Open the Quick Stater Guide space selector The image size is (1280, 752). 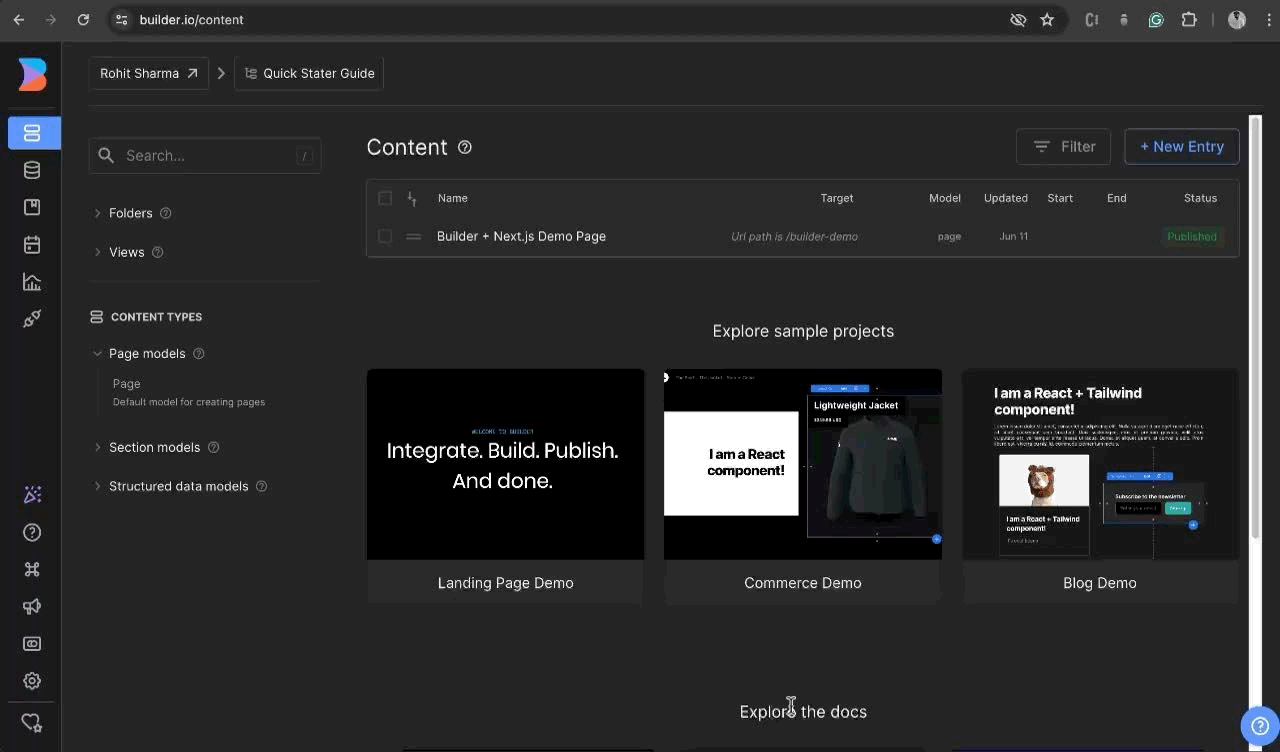pyautogui.click(x=309, y=73)
